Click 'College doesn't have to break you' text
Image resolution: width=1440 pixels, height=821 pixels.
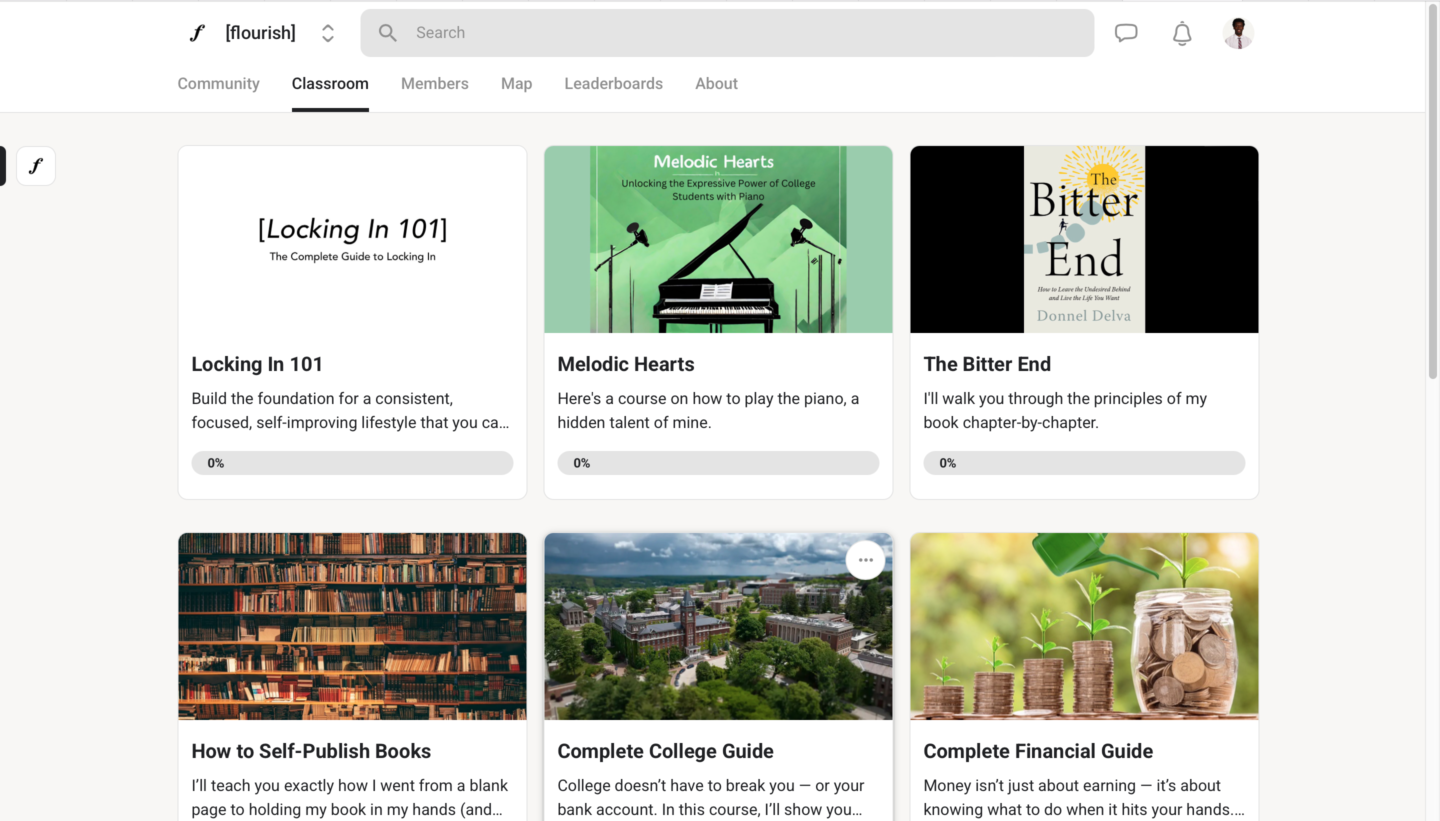(711, 798)
